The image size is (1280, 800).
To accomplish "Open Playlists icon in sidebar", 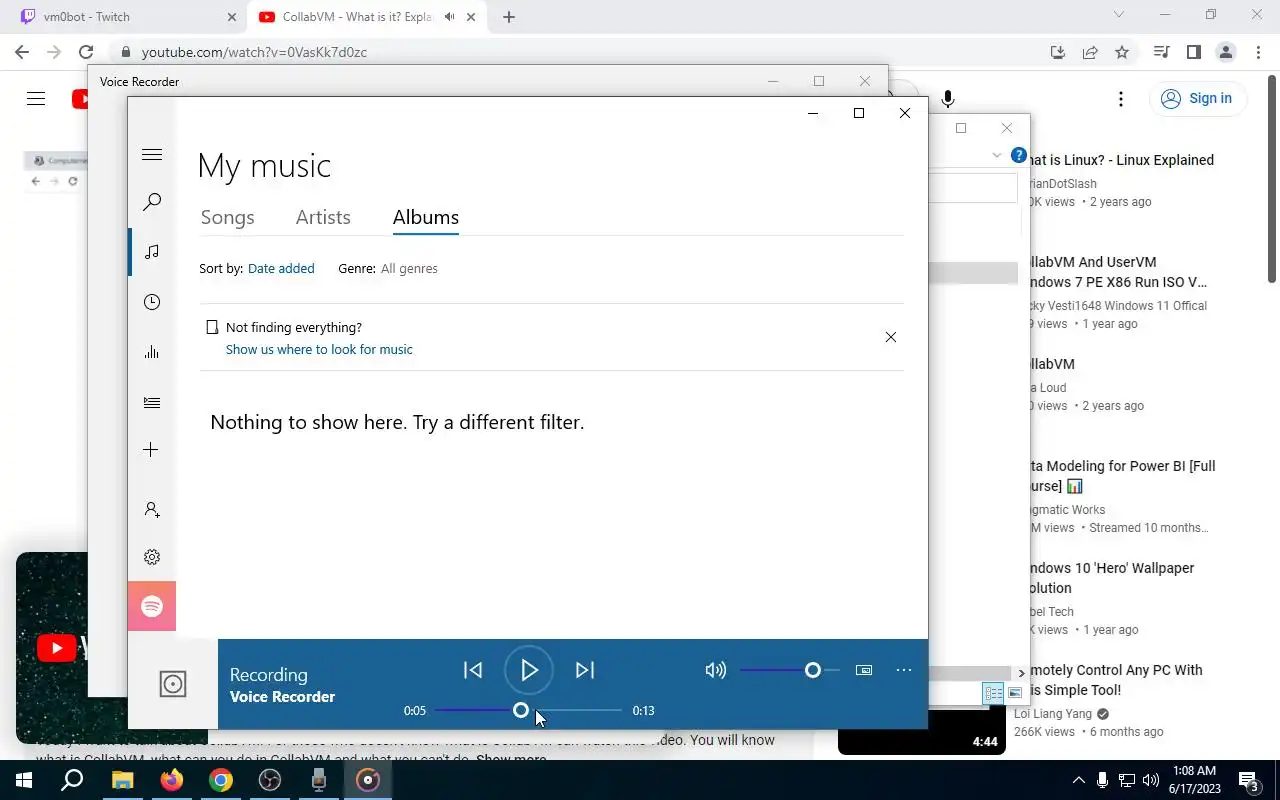I will coord(152,402).
